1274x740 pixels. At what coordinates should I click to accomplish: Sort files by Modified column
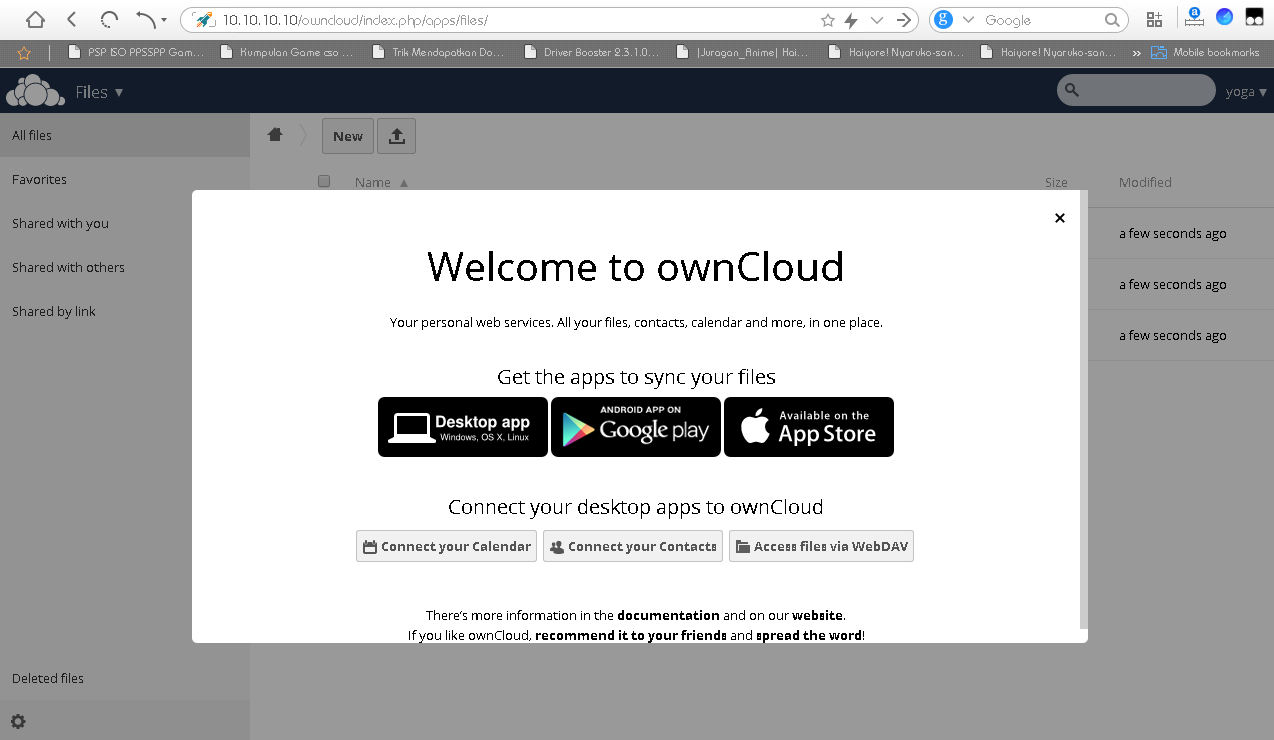pyautogui.click(x=1145, y=182)
